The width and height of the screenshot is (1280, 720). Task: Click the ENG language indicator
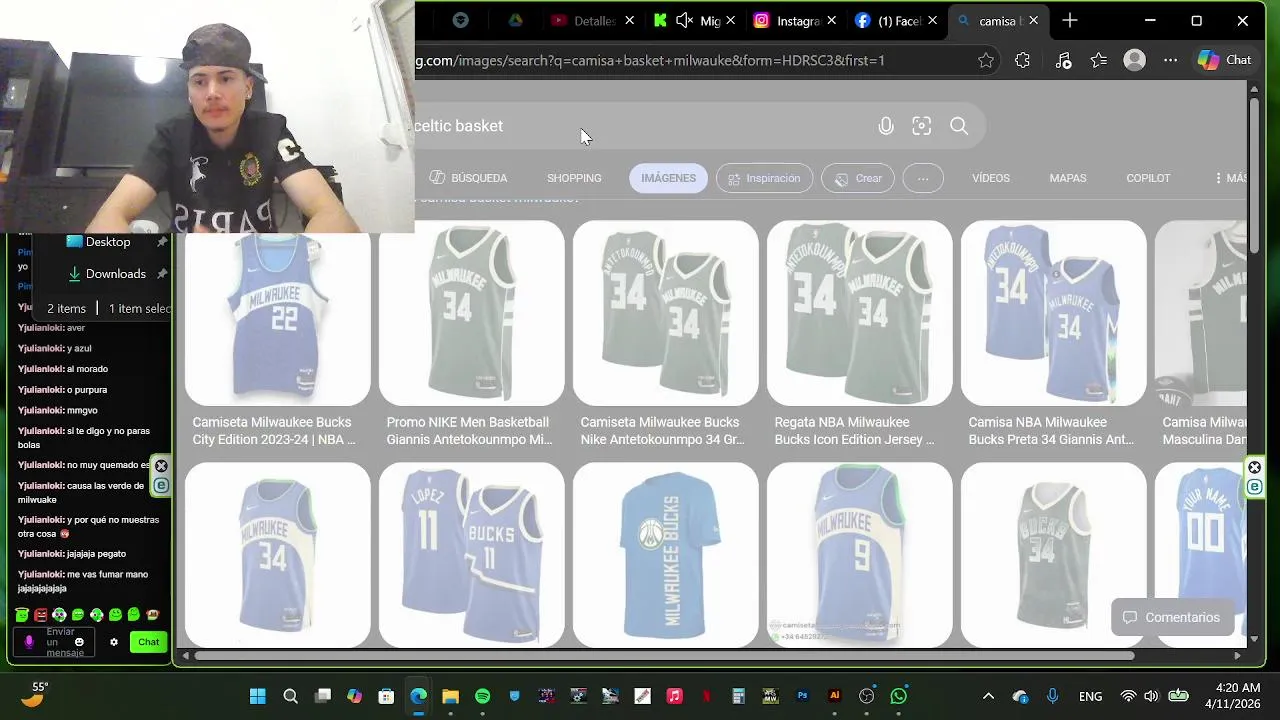(1090, 696)
